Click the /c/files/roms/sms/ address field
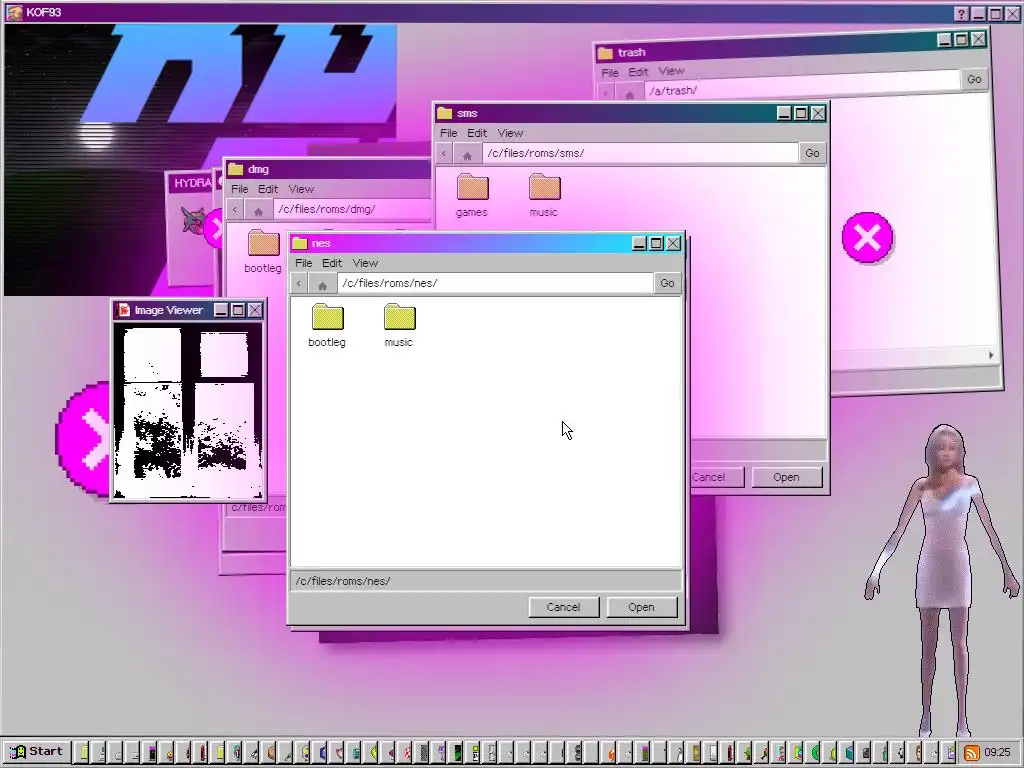This screenshot has height=768, width=1024. (640, 153)
